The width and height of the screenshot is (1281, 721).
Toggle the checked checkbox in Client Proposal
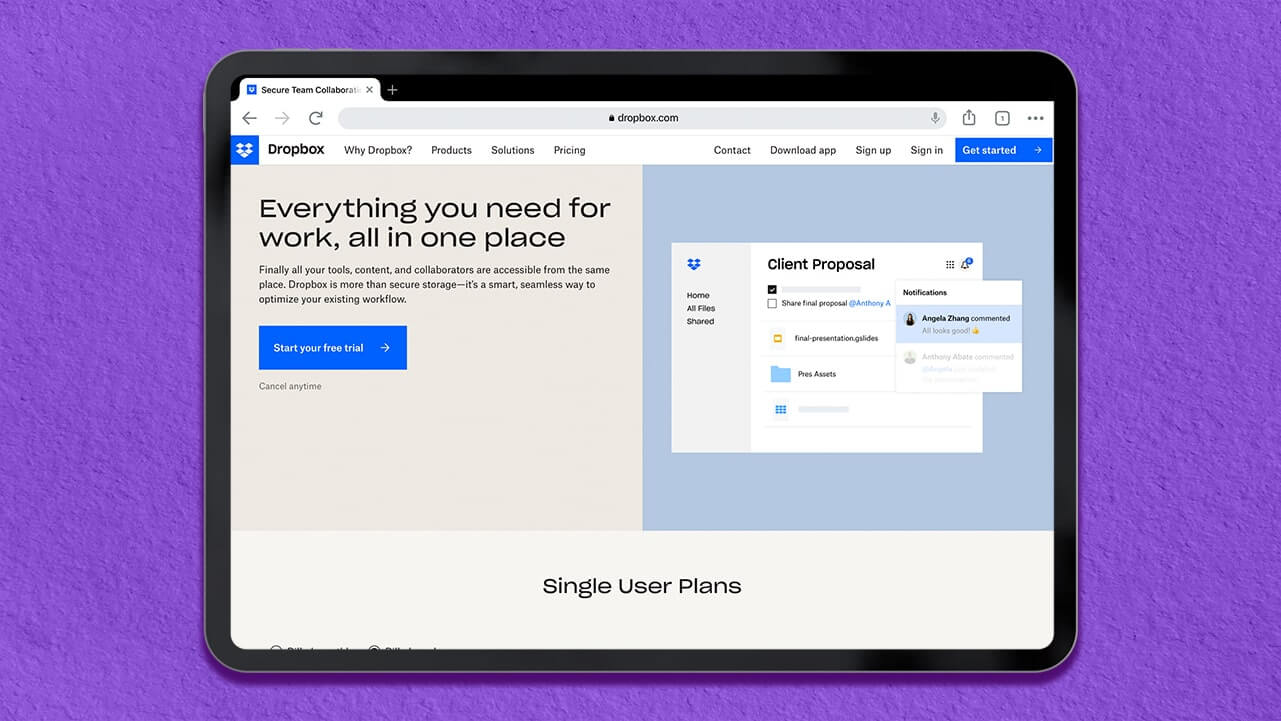coord(772,289)
